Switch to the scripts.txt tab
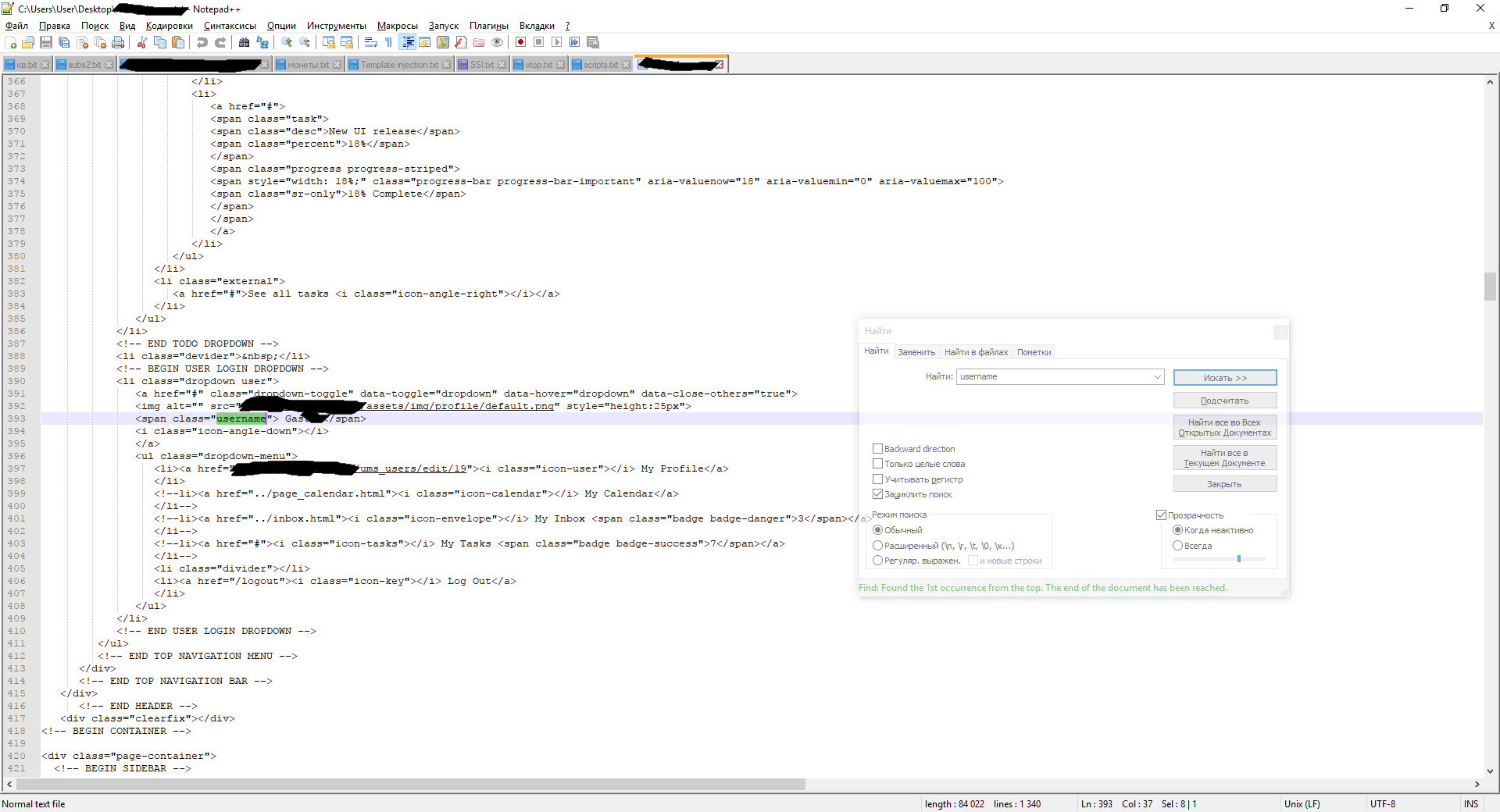This screenshot has width=1500, height=812. tap(600, 65)
